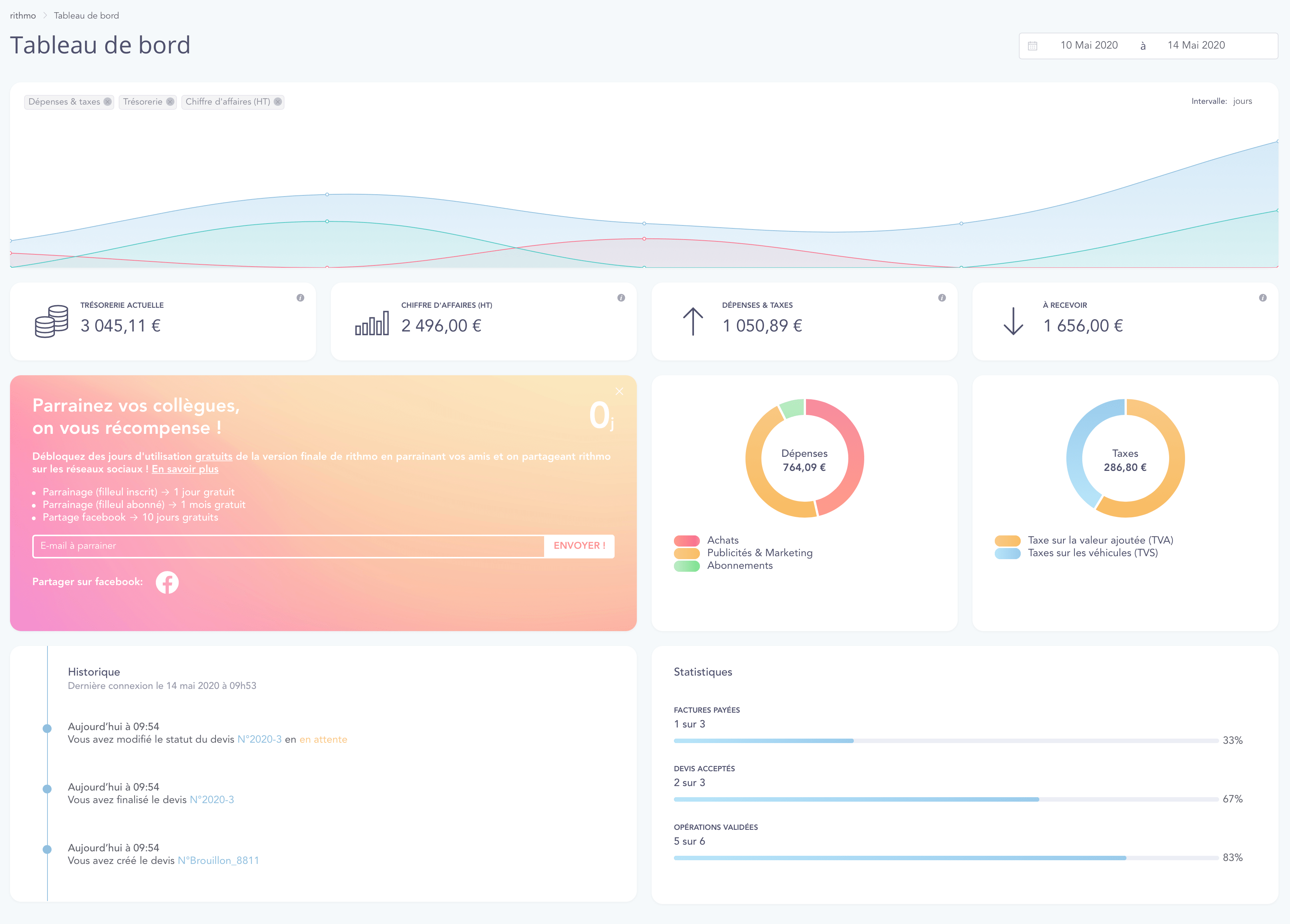Click the Opérations validées progress bar

[946, 858]
